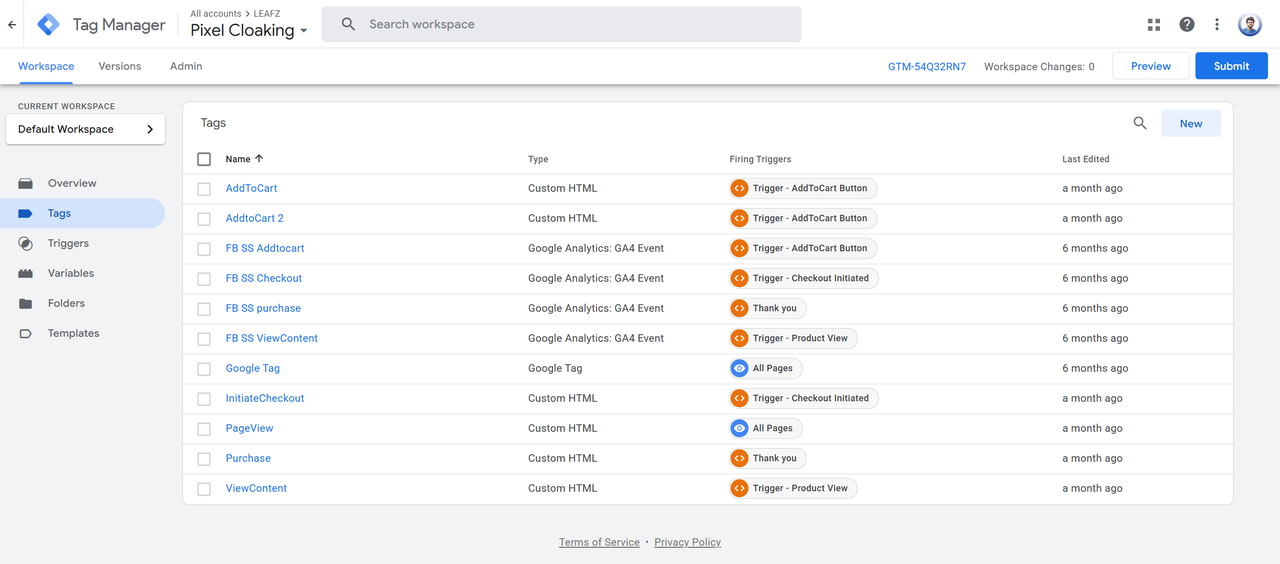Viewport: 1280px width, 564px height.
Task: Focus the Search workspace field
Action: [561, 24]
